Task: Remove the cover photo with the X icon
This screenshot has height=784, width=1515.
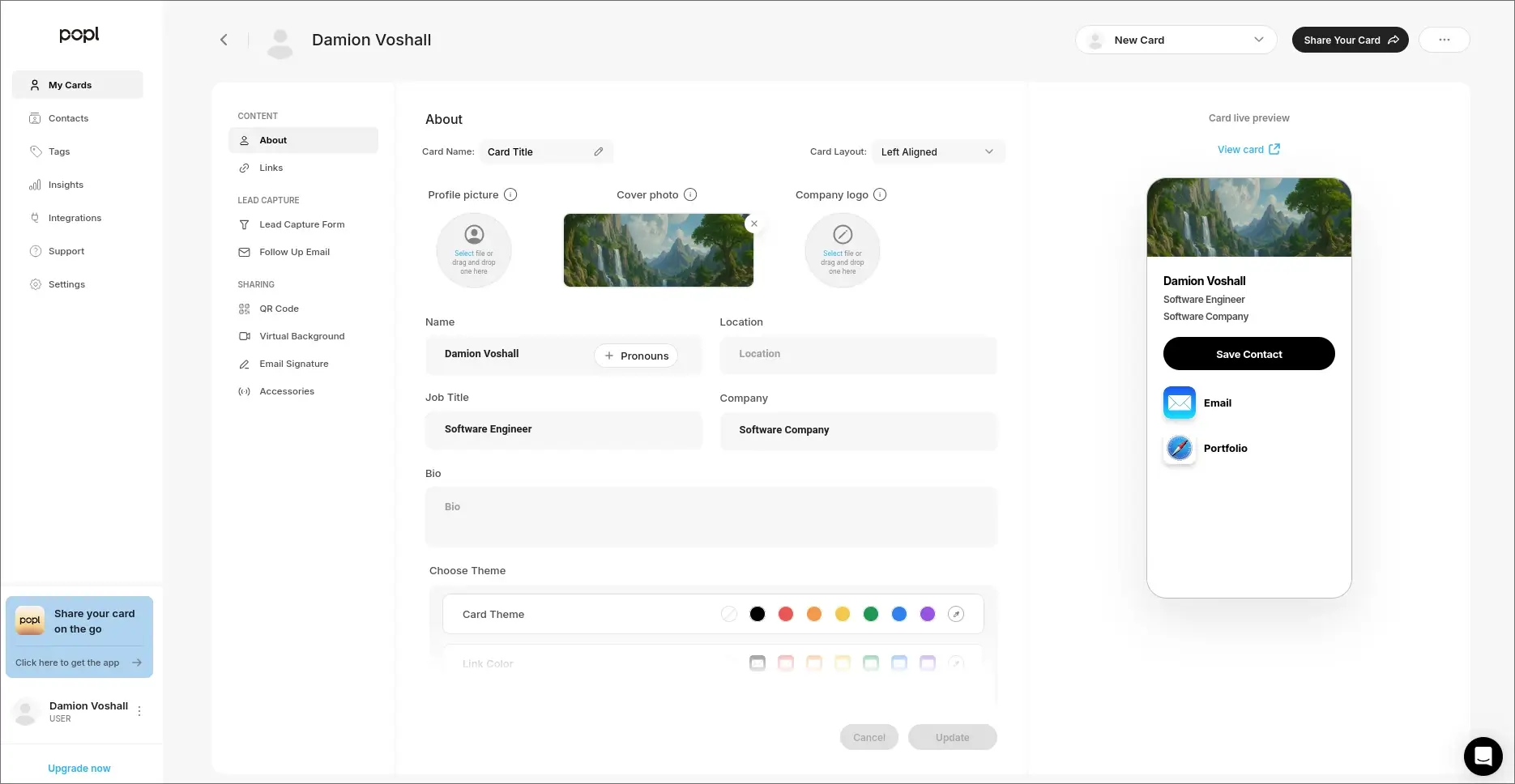Action: (x=754, y=224)
